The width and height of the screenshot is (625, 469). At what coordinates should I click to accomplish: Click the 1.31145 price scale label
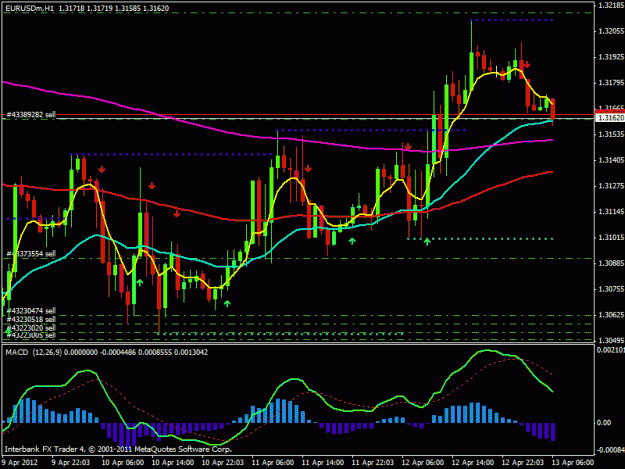[x=611, y=212]
